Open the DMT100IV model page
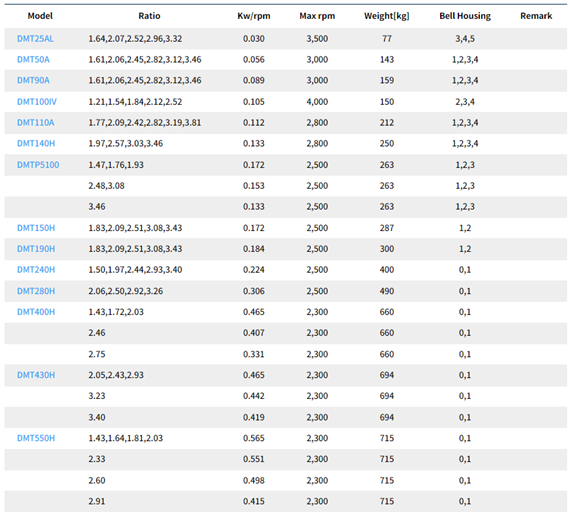The height and width of the screenshot is (516, 571). [x=37, y=102]
